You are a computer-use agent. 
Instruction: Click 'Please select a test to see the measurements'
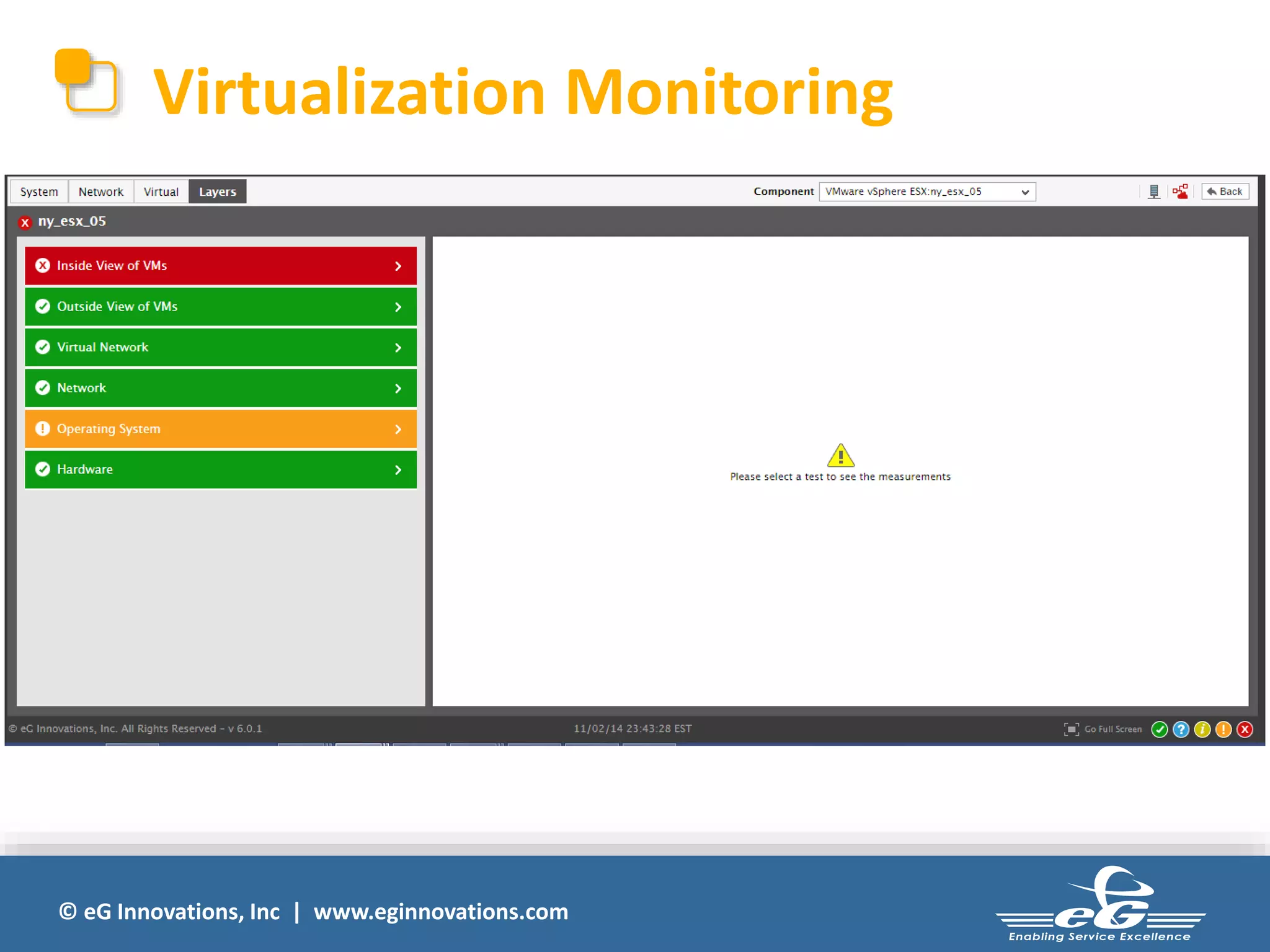pos(840,477)
